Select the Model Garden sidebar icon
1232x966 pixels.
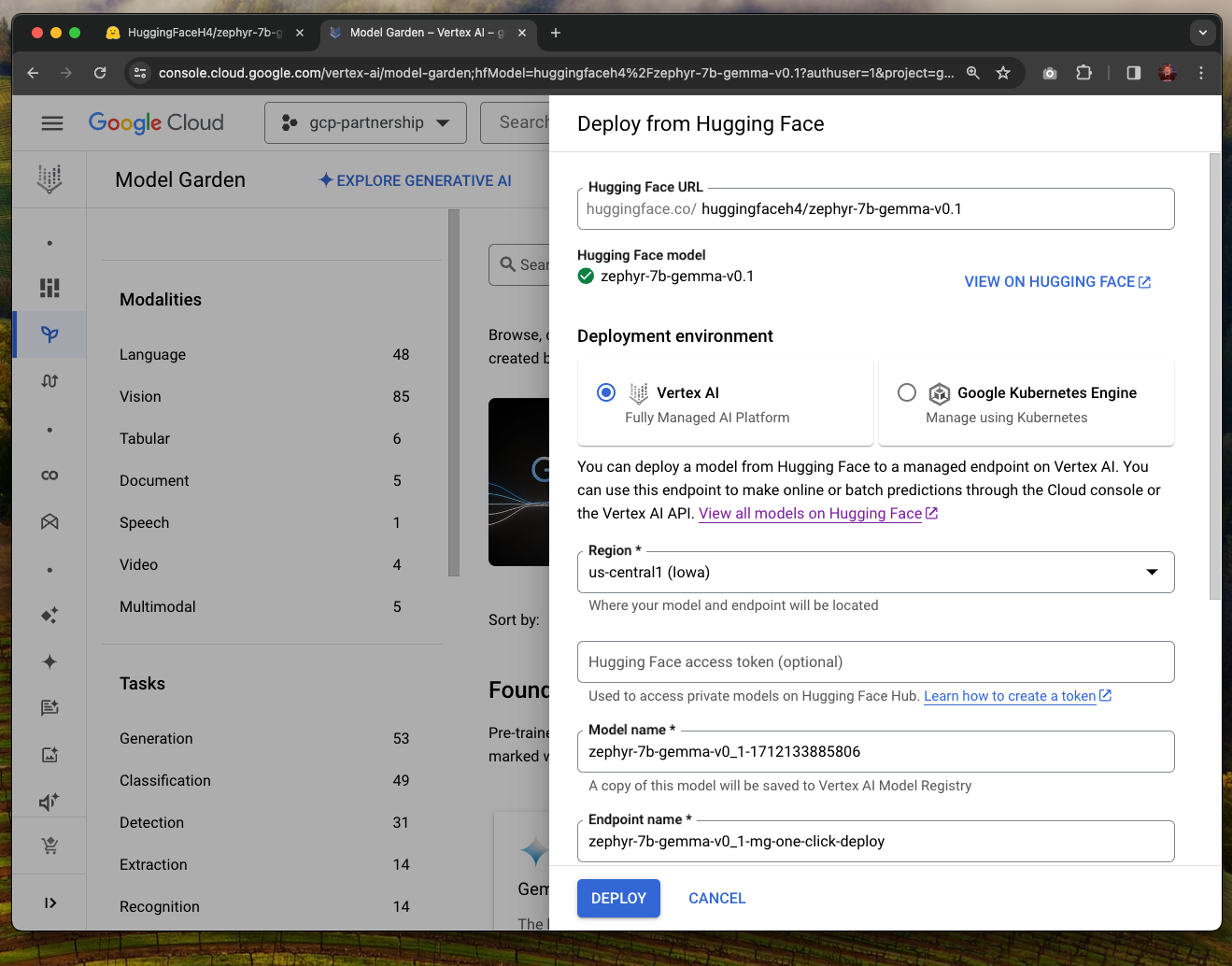(50, 334)
